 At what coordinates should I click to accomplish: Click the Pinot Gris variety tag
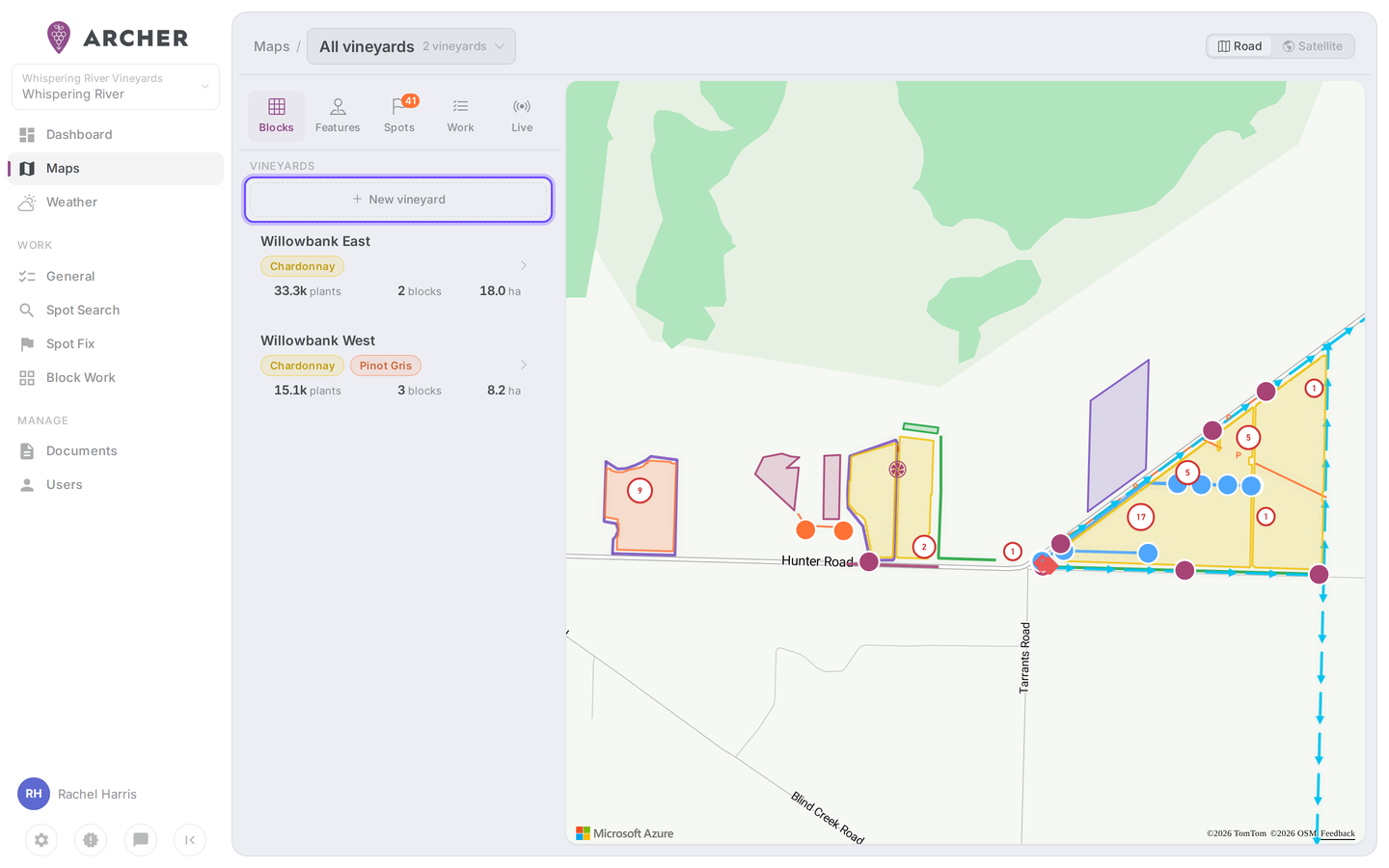pos(386,366)
